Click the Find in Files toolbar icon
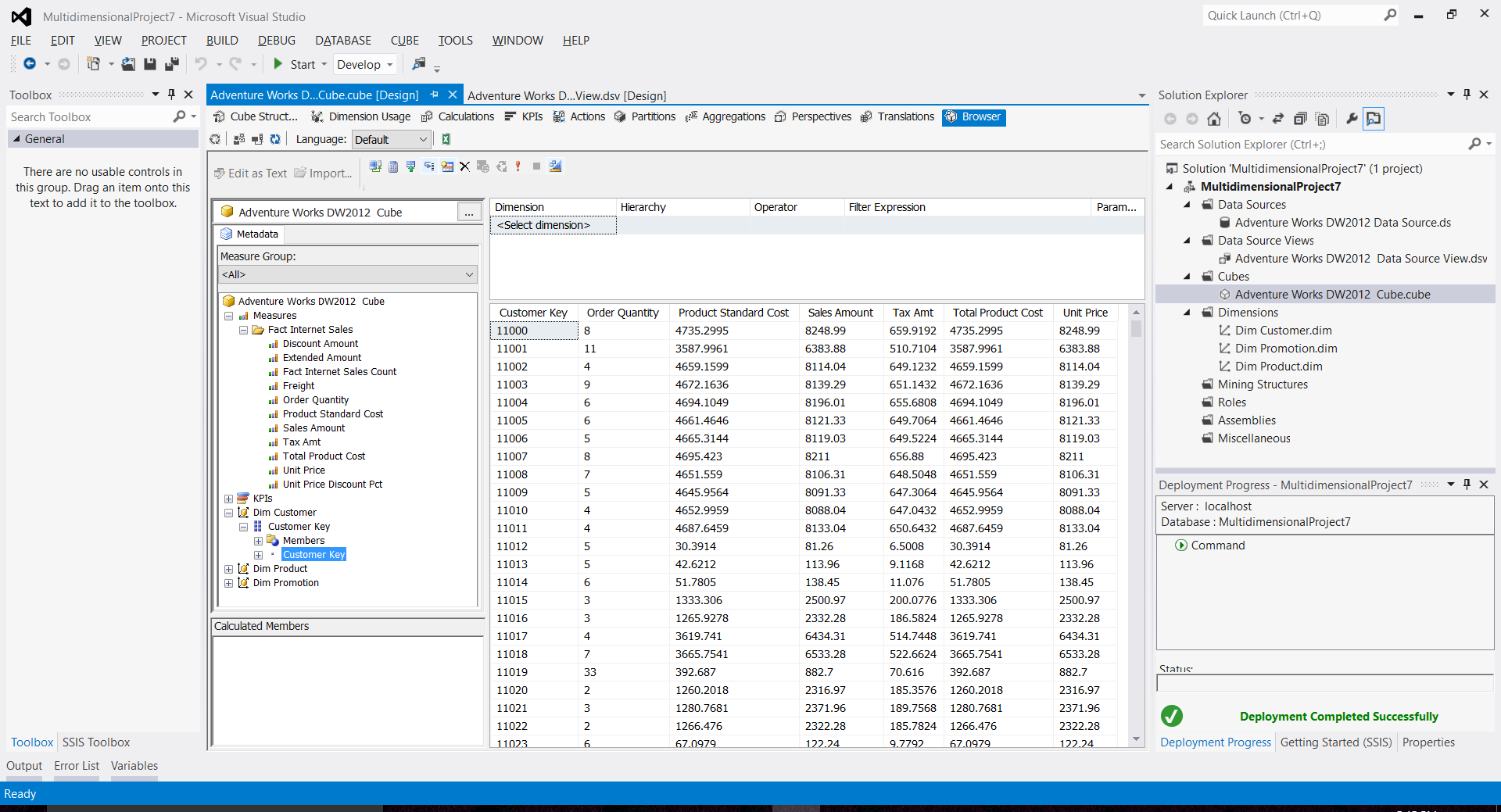This screenshot has width=1501, height=812. (x=419, y=64)
